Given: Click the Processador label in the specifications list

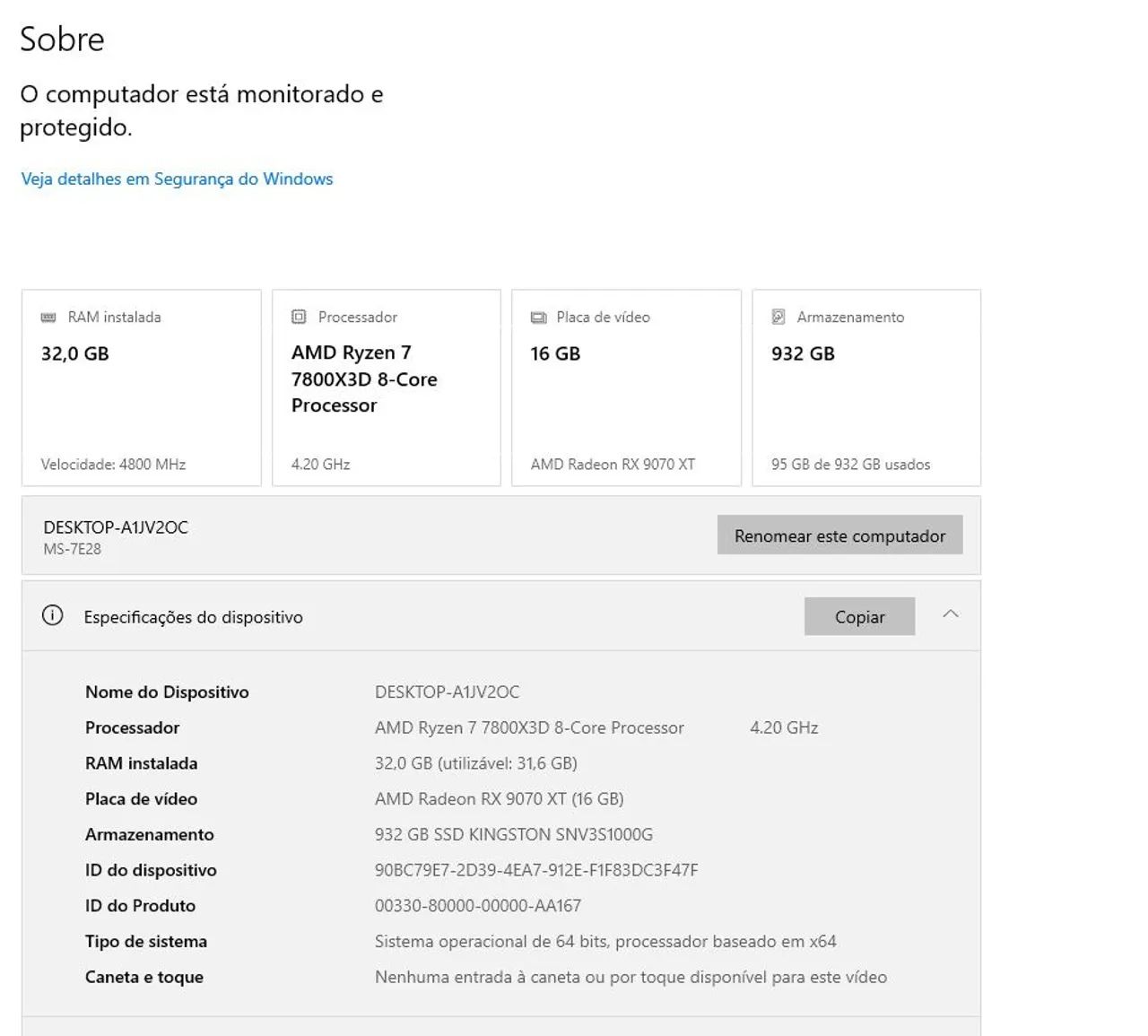Looking at the screenshot, I should 132,727.
